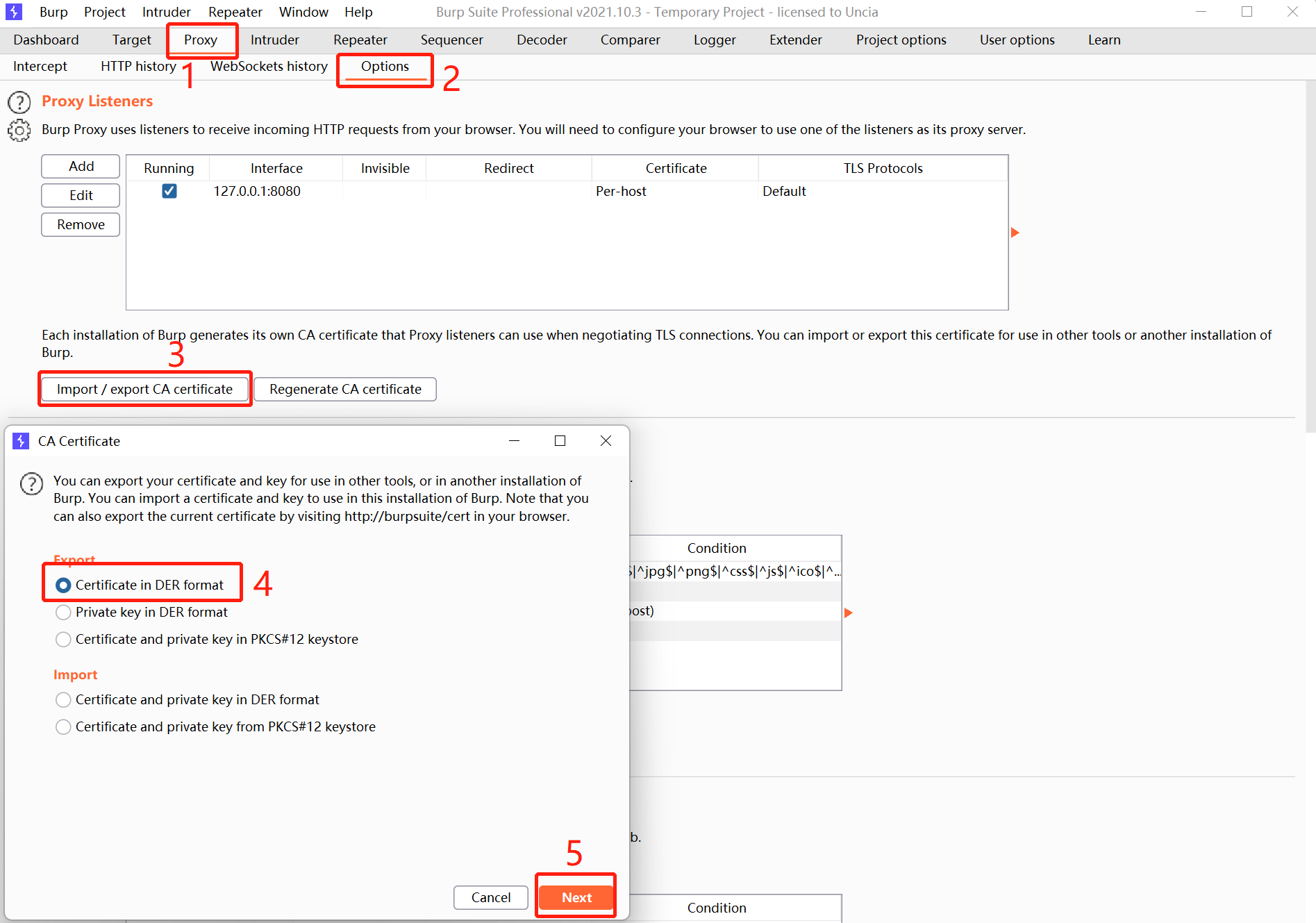Image resolution: width=1316 pixels, height=923 pixels.
Task: Switch to the Extender tab
Action: (796, 40)
